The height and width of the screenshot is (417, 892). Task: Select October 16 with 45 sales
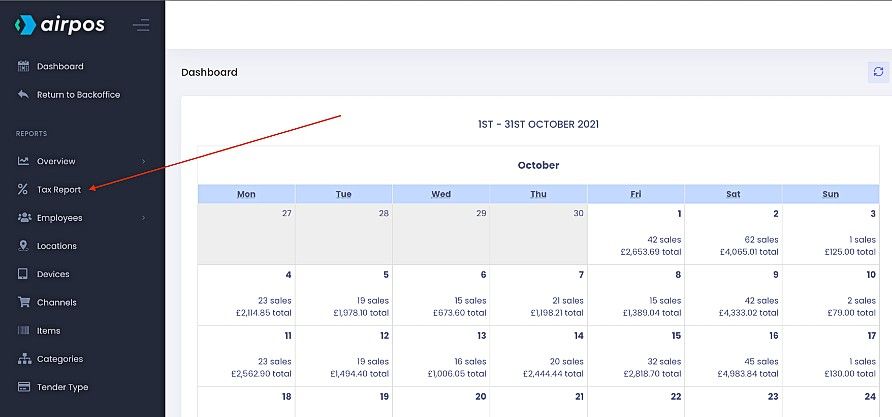pyautogui.click(x=733, y=355)
